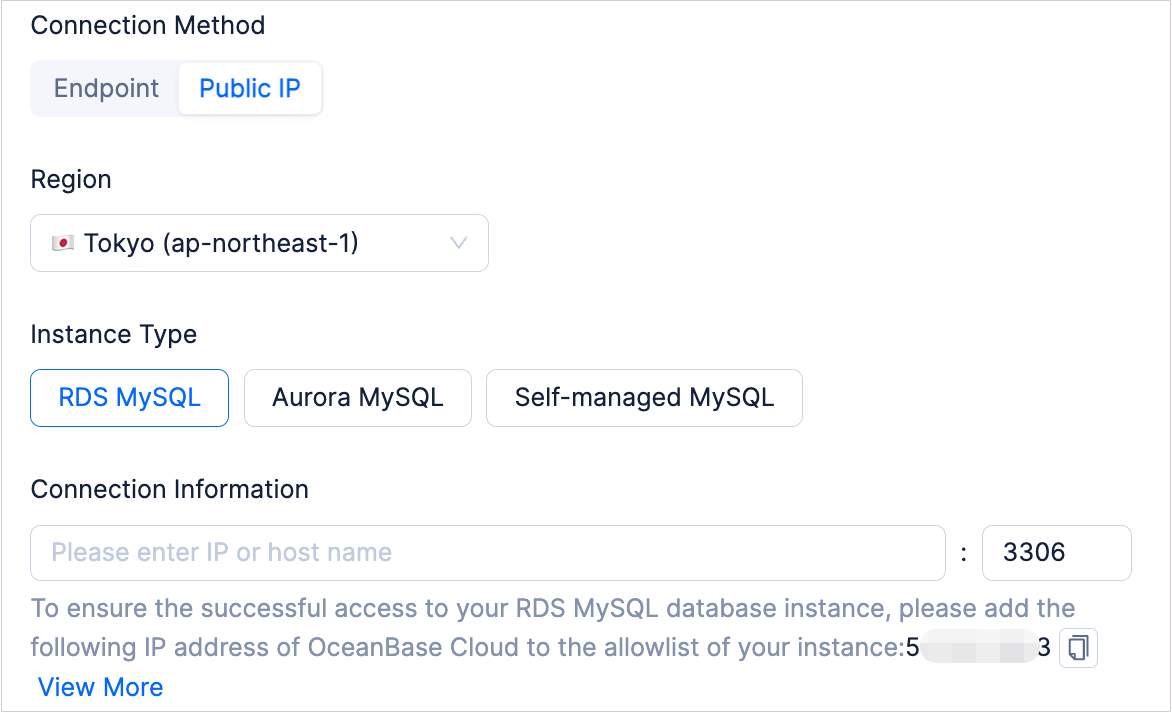Image resolution: width=1172 pixels, height=712 pixels.
Task: Open the View More link
Action: click(100, 688)
